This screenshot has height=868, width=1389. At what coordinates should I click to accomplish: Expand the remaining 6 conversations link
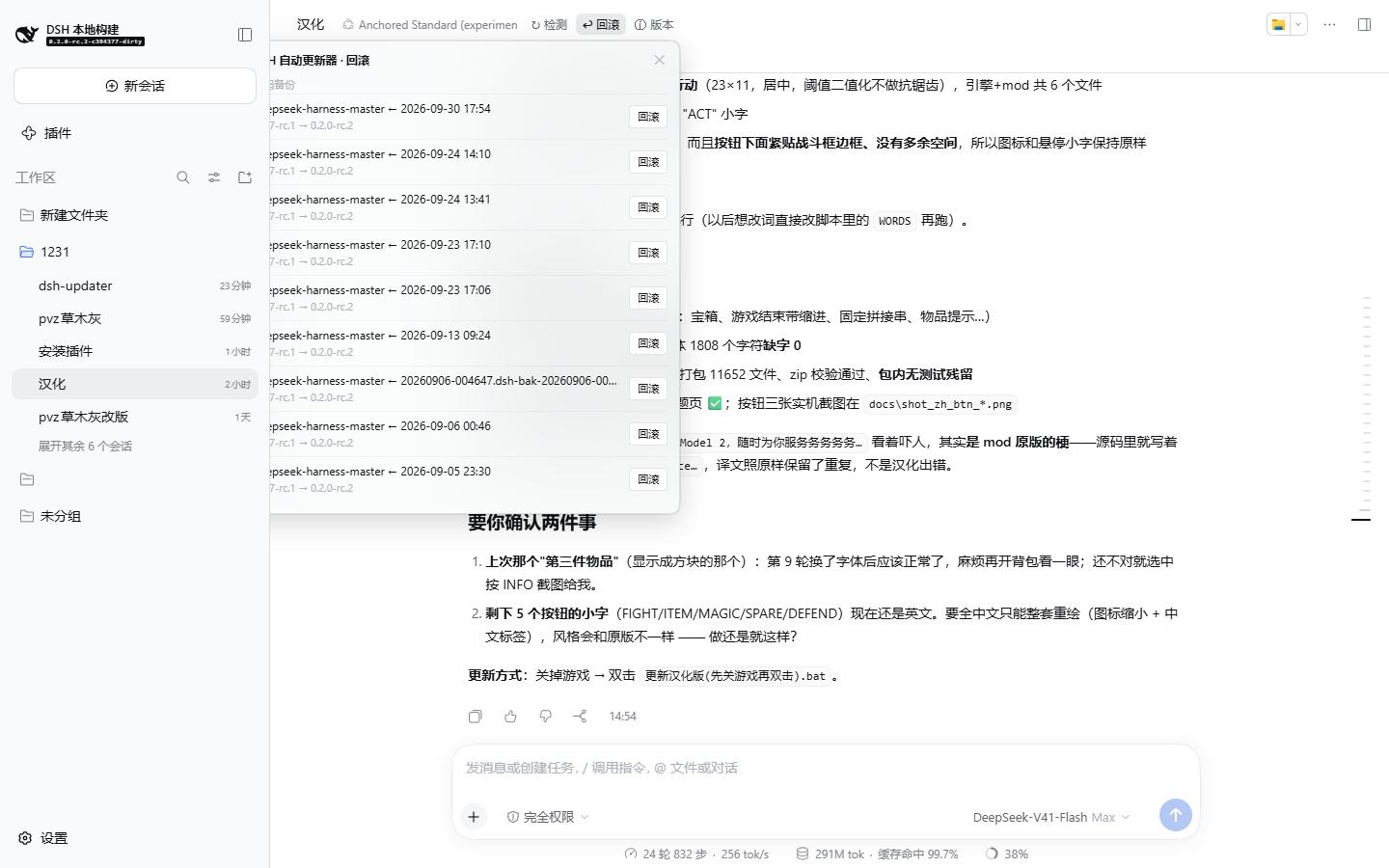coord(85,447)
